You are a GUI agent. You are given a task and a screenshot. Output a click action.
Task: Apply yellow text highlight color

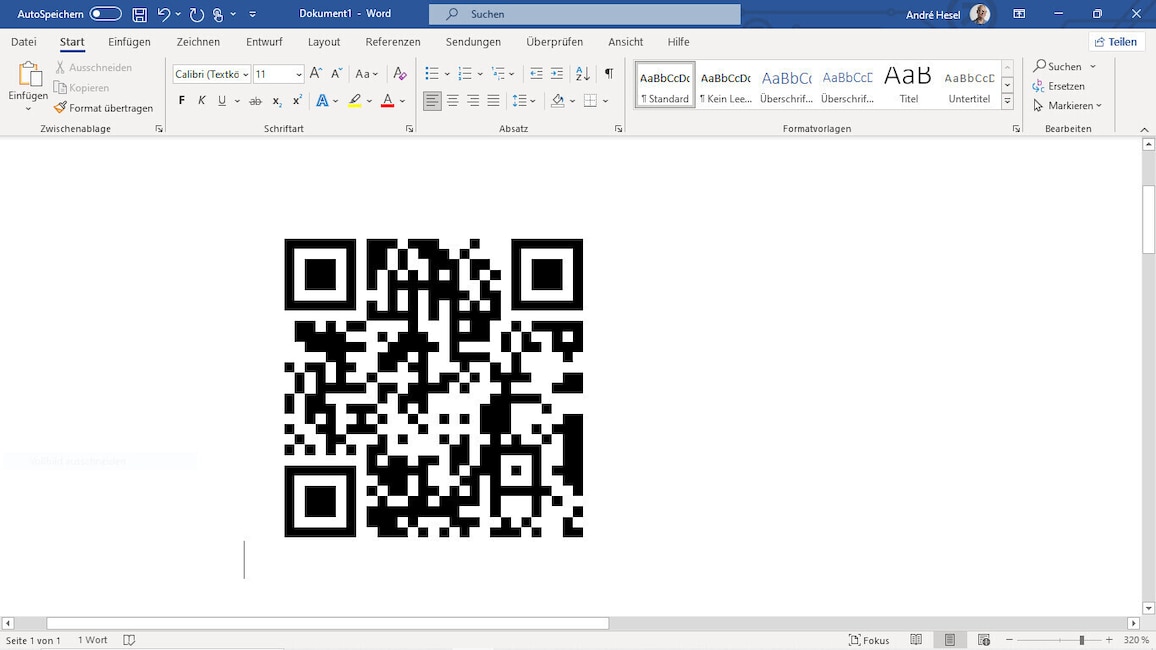pyautogui.click(x=355, y=100)
